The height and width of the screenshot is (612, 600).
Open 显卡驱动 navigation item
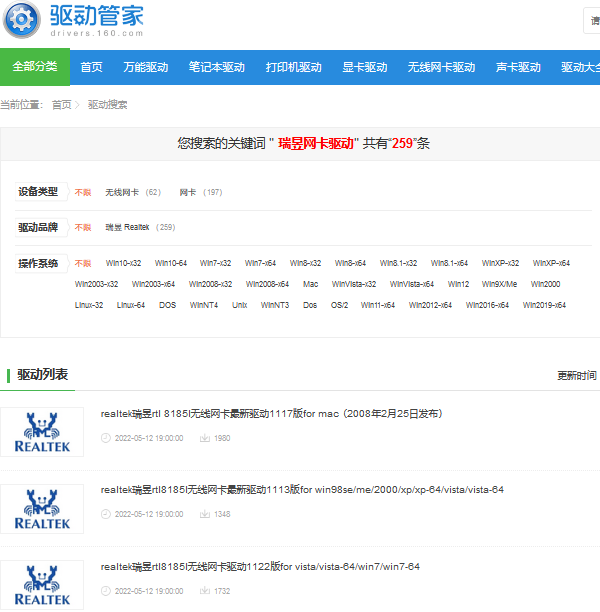click(x=365, y=67)
